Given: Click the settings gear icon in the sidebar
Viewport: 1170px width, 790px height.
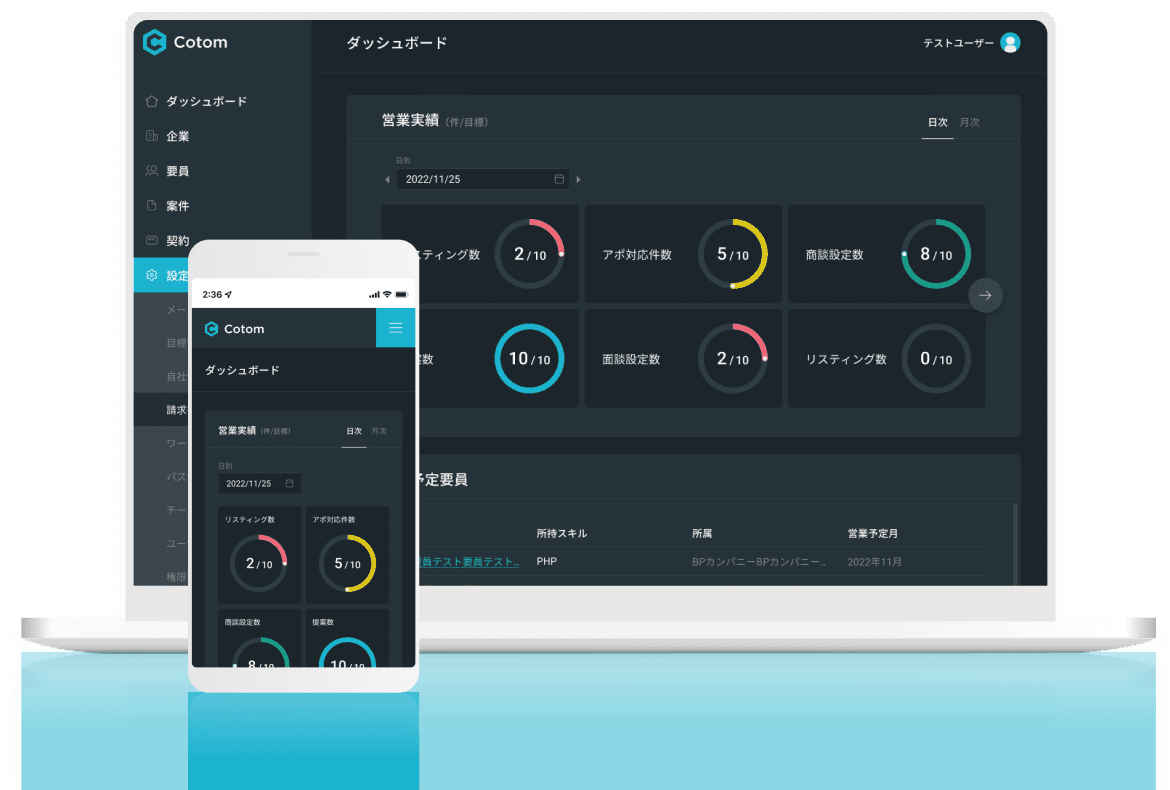Looking at the screenshot, I should (151, 275).
